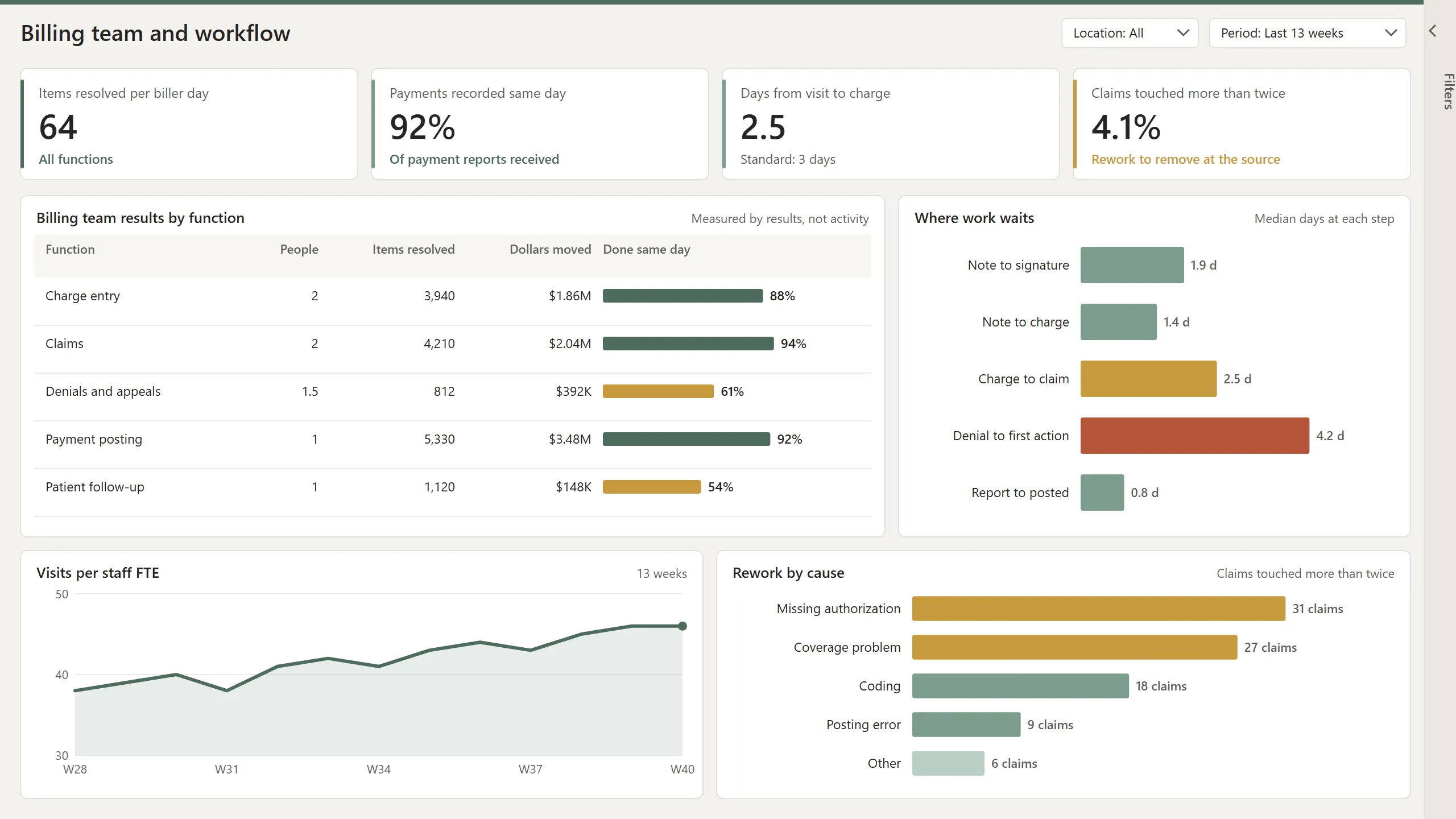
Task: Click the W40 endpoint marker on line chart
Action: (682, 626)
